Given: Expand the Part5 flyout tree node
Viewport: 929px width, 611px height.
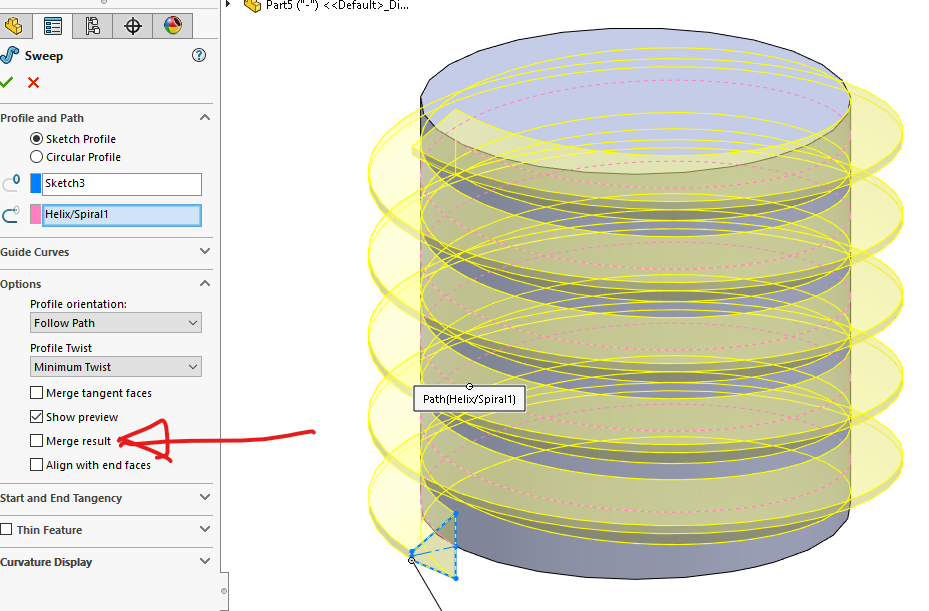Looking at the screenshot, I should pyautogui.click(x=228, y=5).
